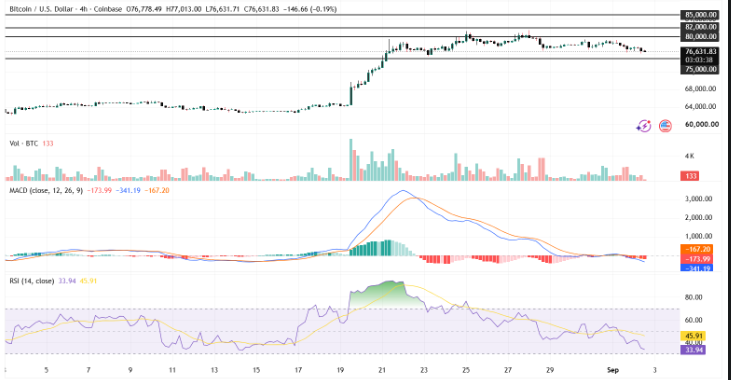
Task: Click the 21 date label on time axis
Action: click(382, 370)
